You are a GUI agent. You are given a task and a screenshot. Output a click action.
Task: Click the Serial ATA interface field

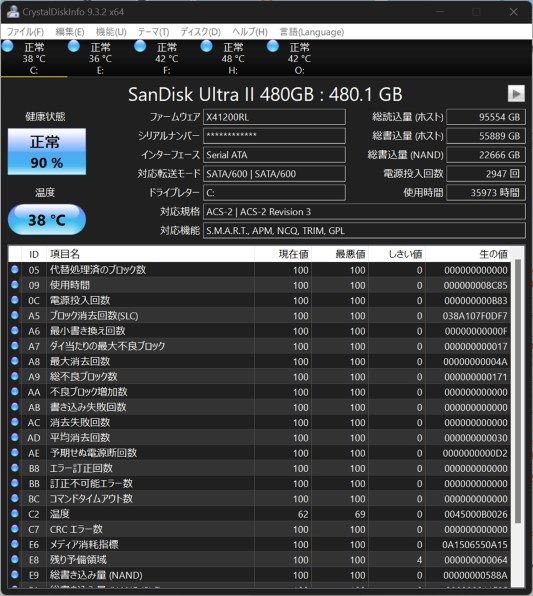274,155
